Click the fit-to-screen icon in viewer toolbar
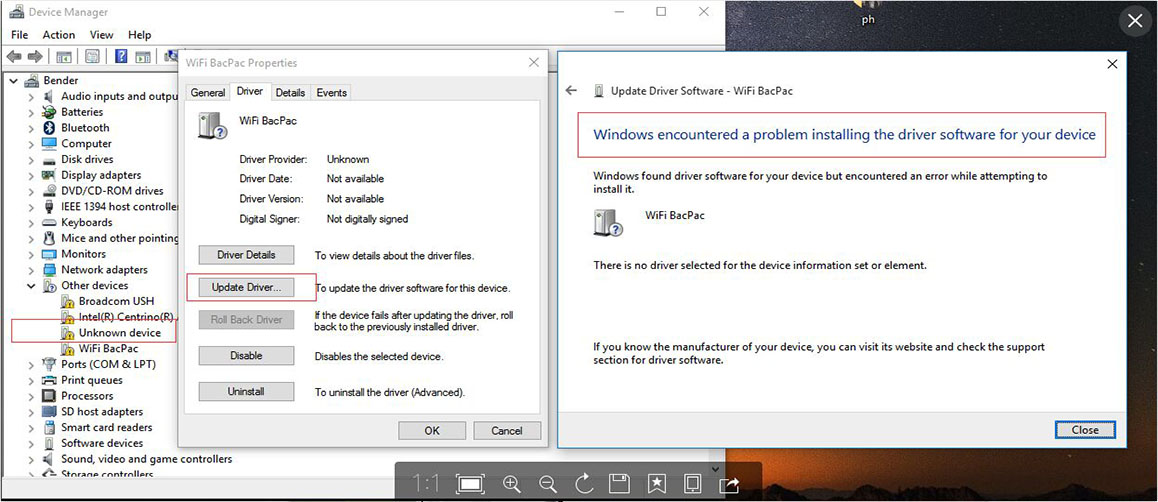The height and width of the screenshot is (502, 1158). pyautogui.click(x=471, y=483)
